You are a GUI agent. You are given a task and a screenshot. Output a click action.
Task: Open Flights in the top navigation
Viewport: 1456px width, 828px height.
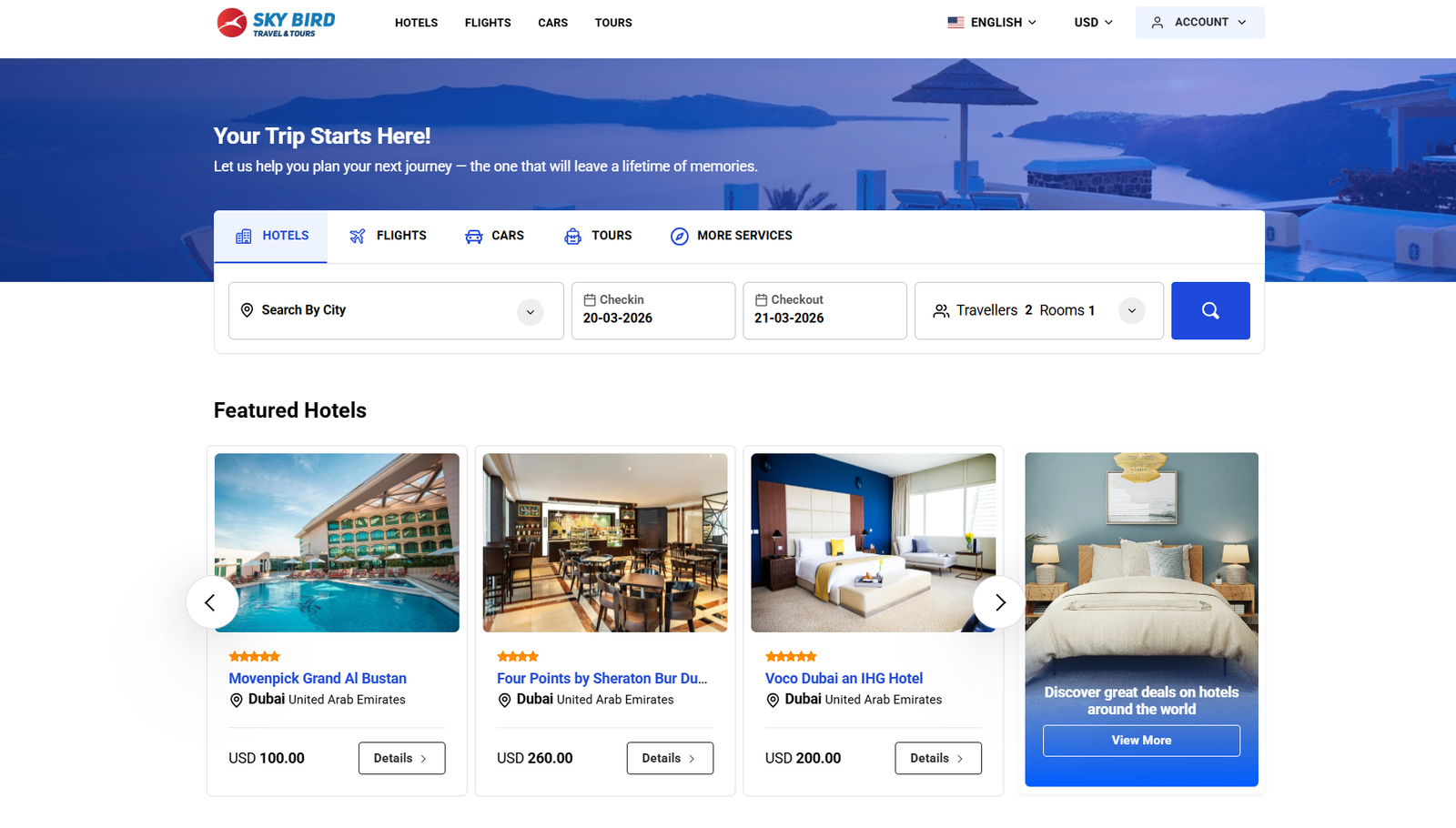click(488, 23)
